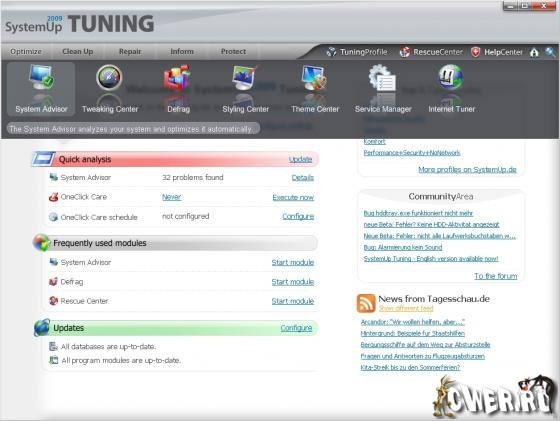
Task: Open the Internet Tuner globe icon
Action: tap(451, 77)
